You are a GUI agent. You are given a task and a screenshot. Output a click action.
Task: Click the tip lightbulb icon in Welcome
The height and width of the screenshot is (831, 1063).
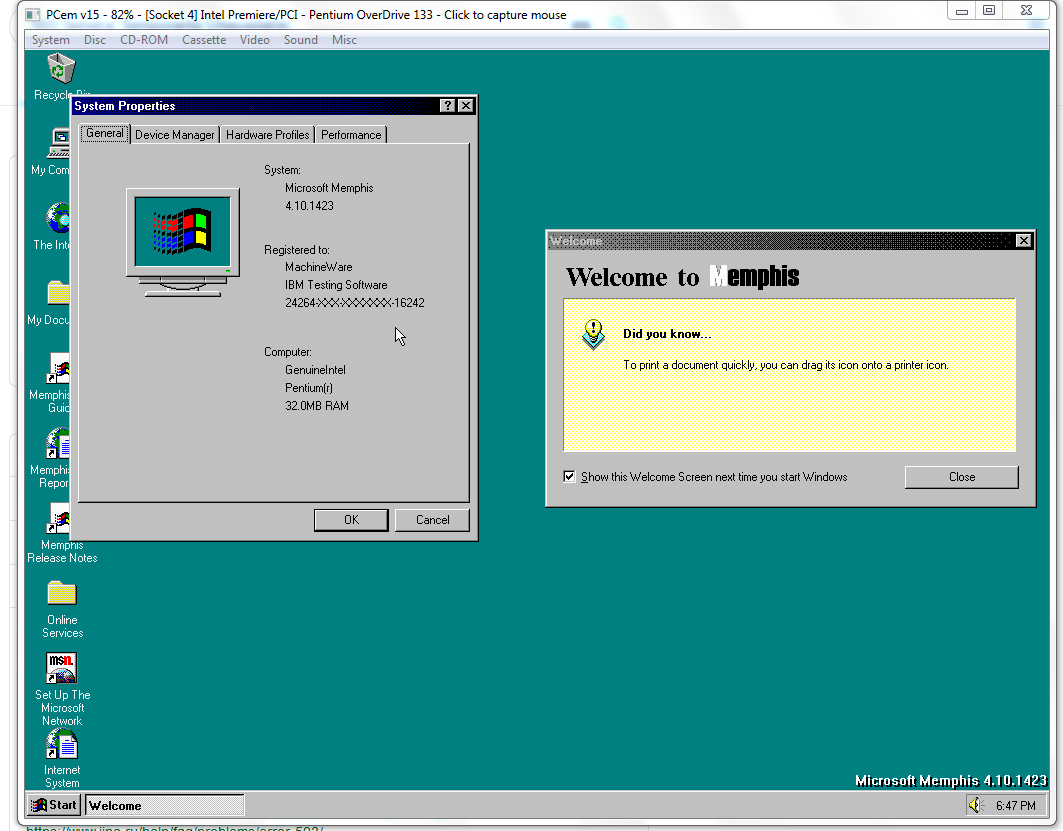click(593, 334)
